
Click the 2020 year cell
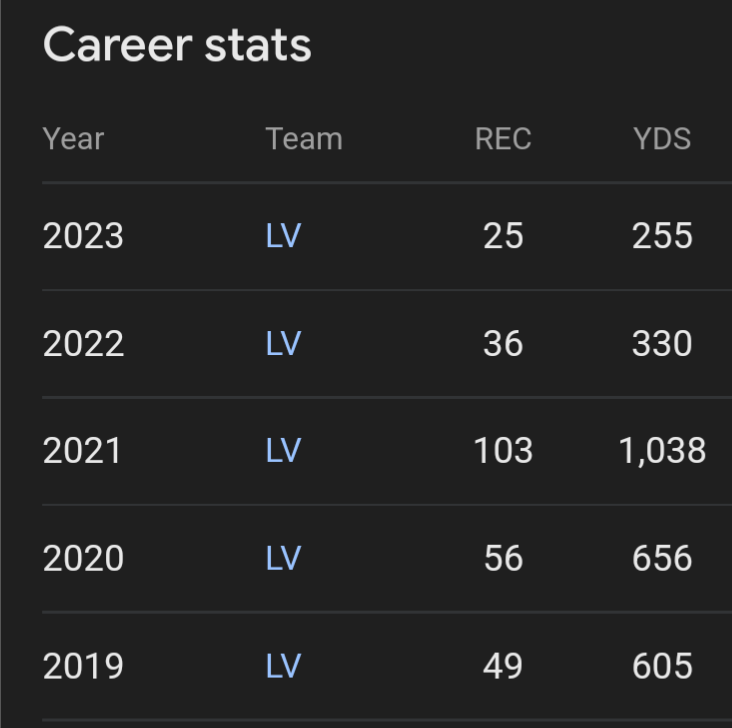(x=83, y=558)
